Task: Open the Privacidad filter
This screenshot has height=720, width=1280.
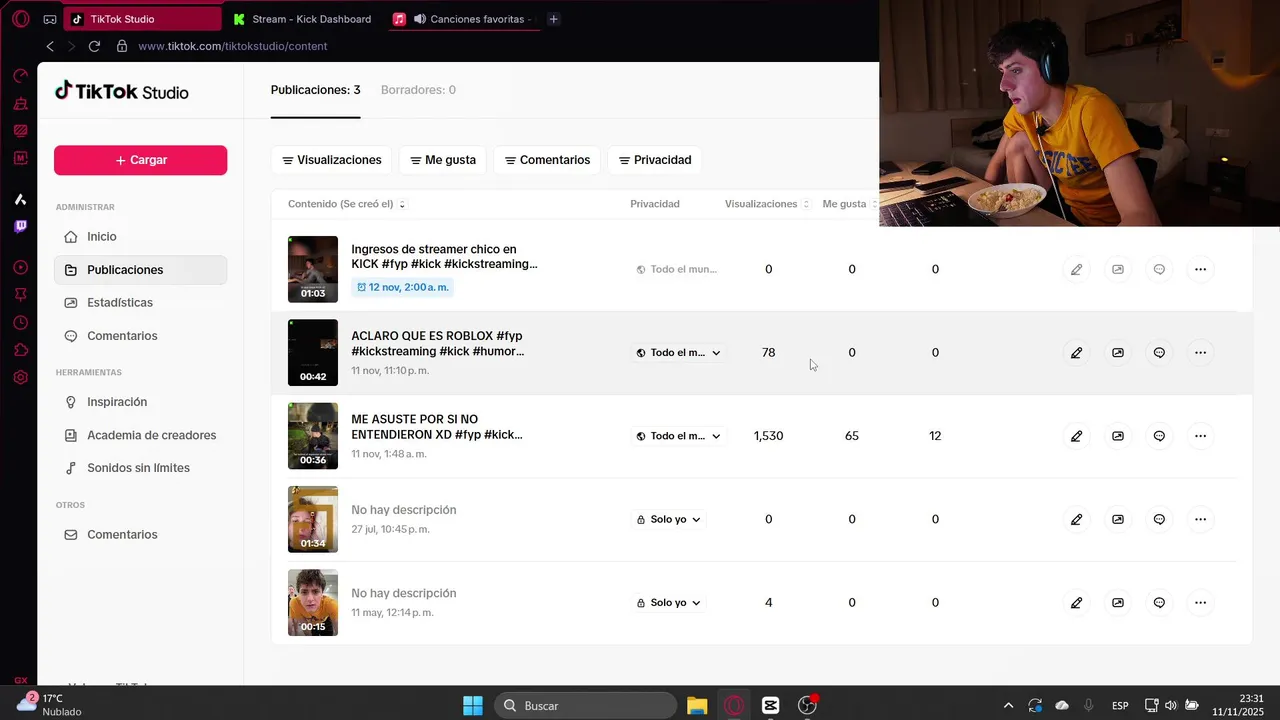Action: (654, 160)
